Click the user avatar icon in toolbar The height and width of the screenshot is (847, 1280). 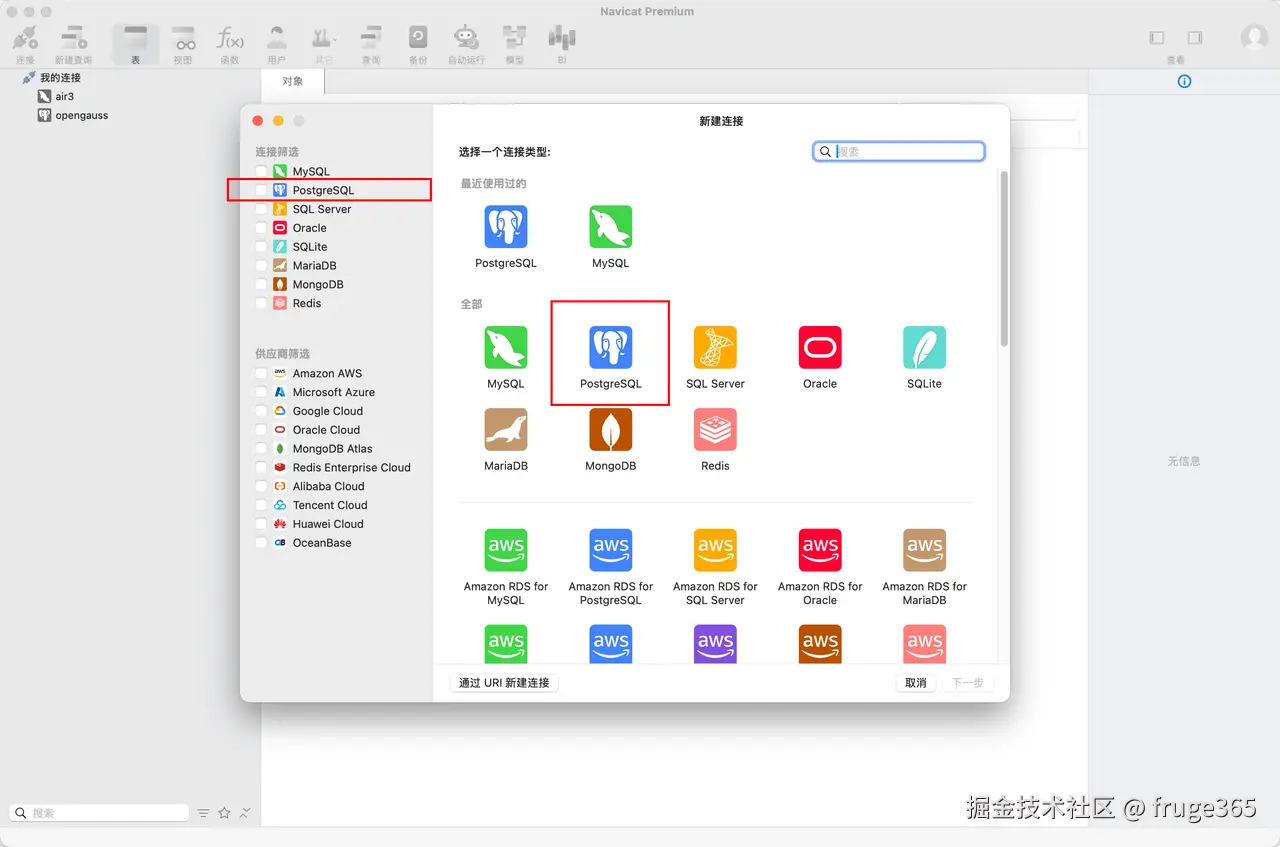1254,38
